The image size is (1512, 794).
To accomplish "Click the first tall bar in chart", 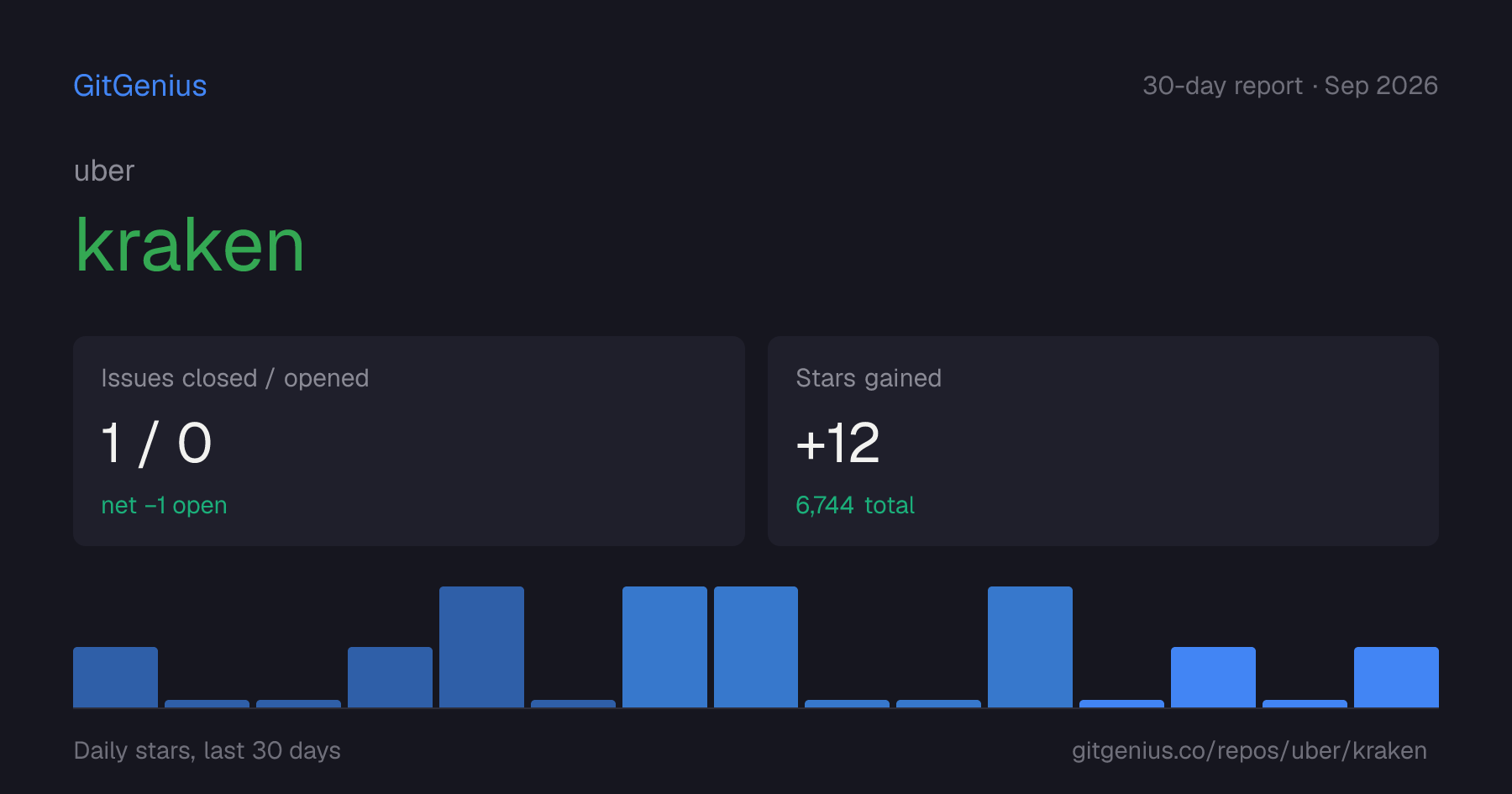I will point(481,647).
